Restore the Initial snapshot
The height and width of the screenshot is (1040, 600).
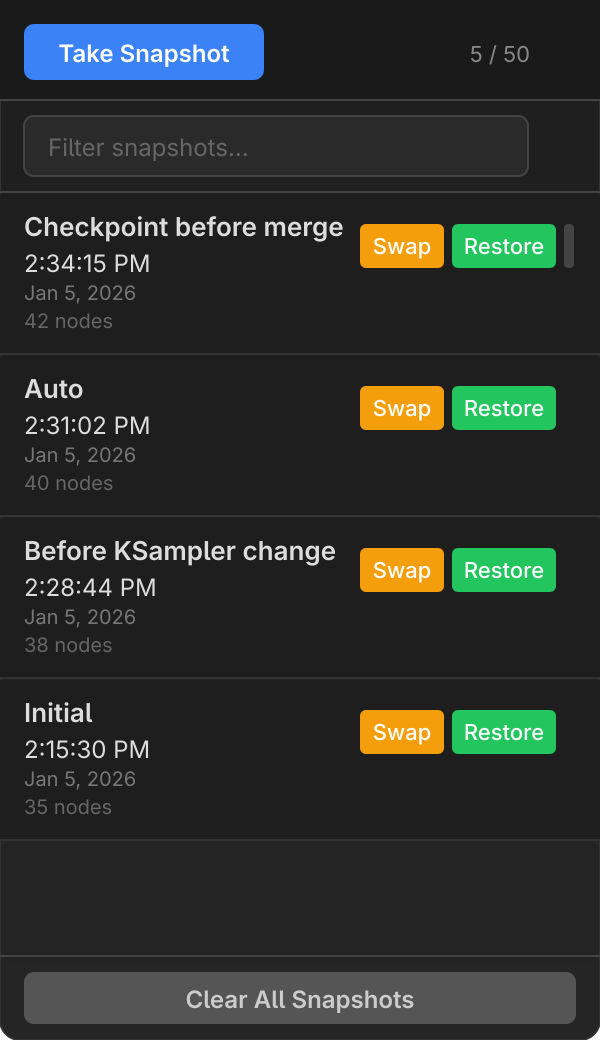click(503, 732)
